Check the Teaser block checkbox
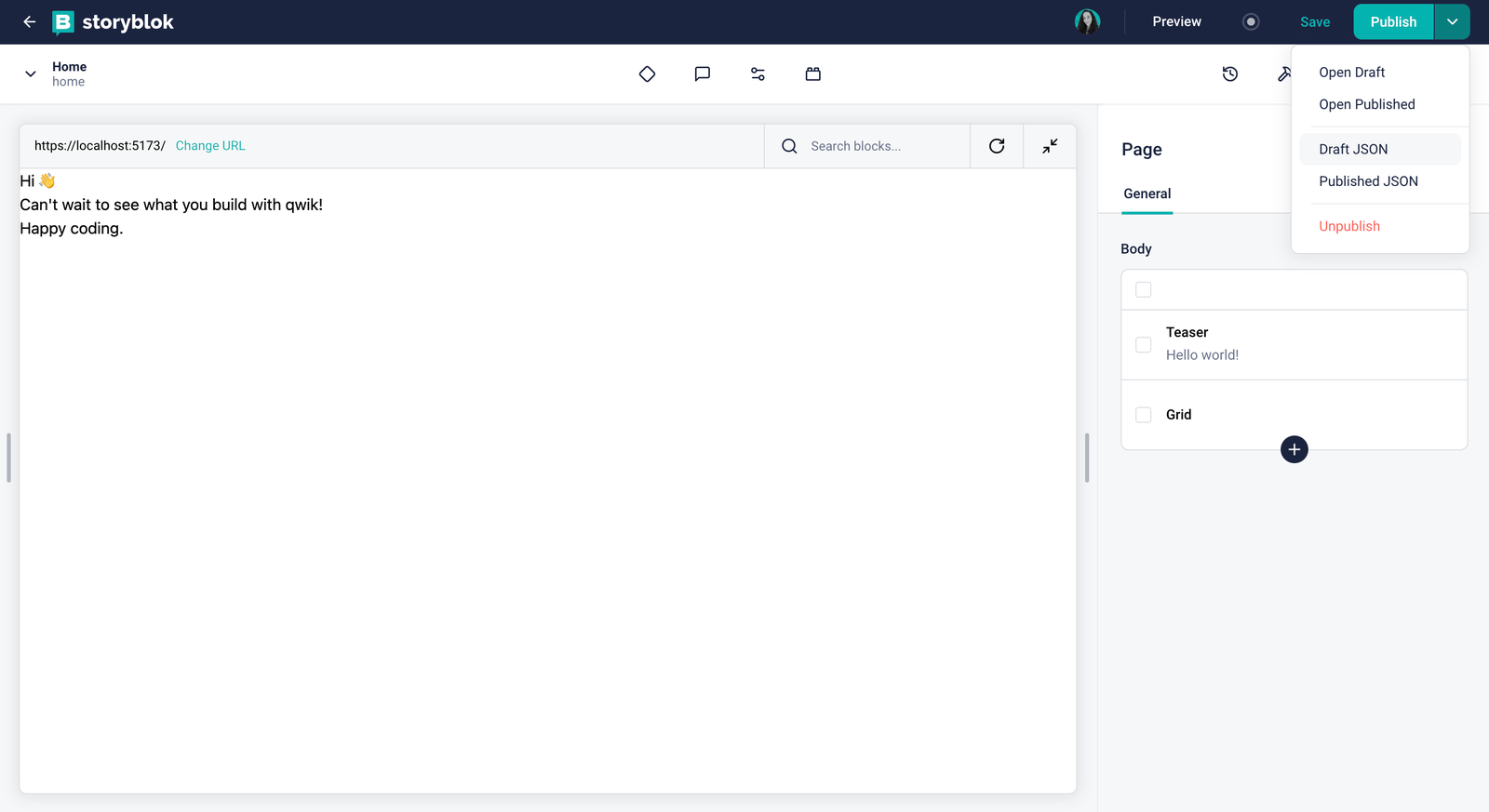Viewport: 1489px width, 812px height. [x=1144, y=345]
